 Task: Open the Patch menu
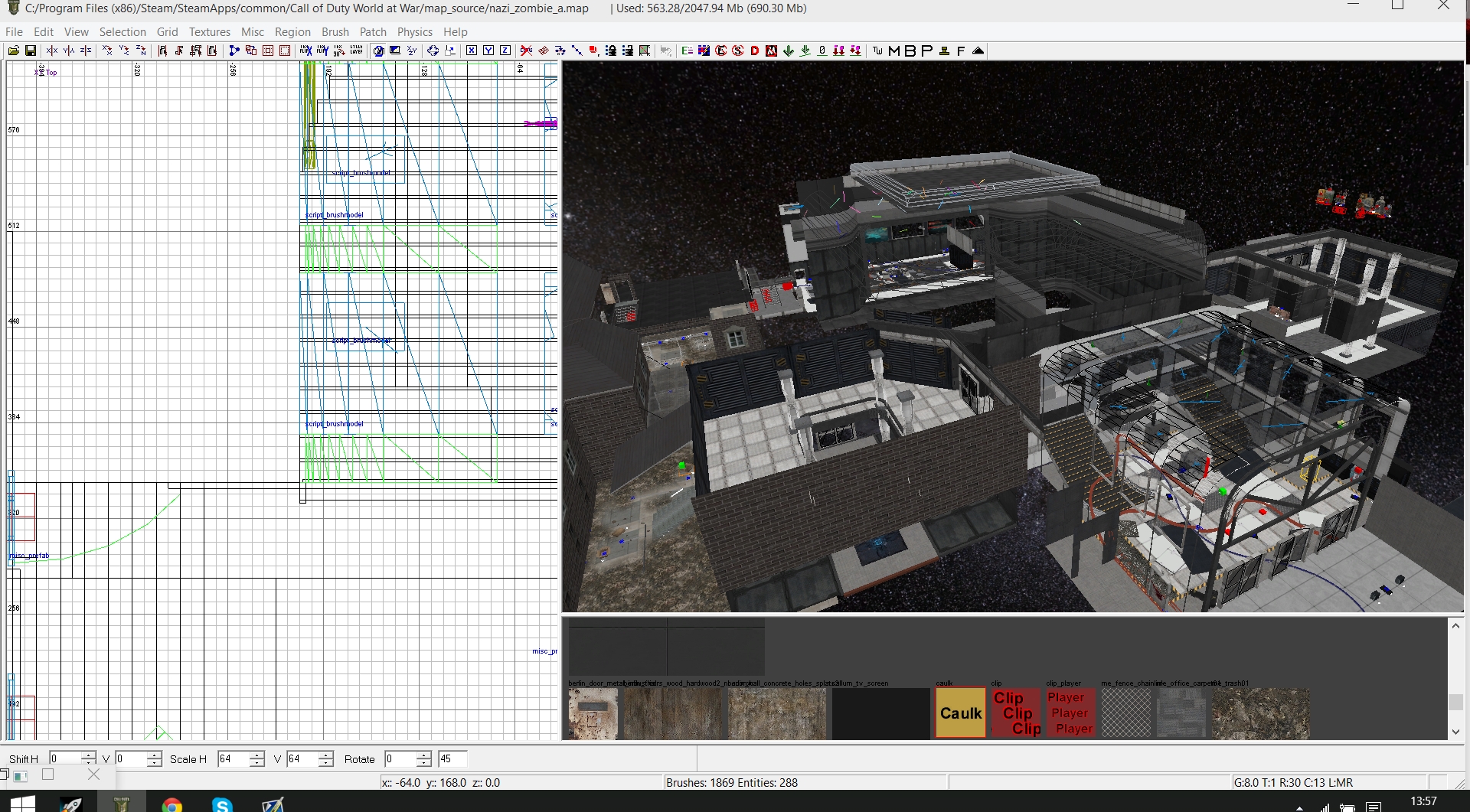(373, 31)
